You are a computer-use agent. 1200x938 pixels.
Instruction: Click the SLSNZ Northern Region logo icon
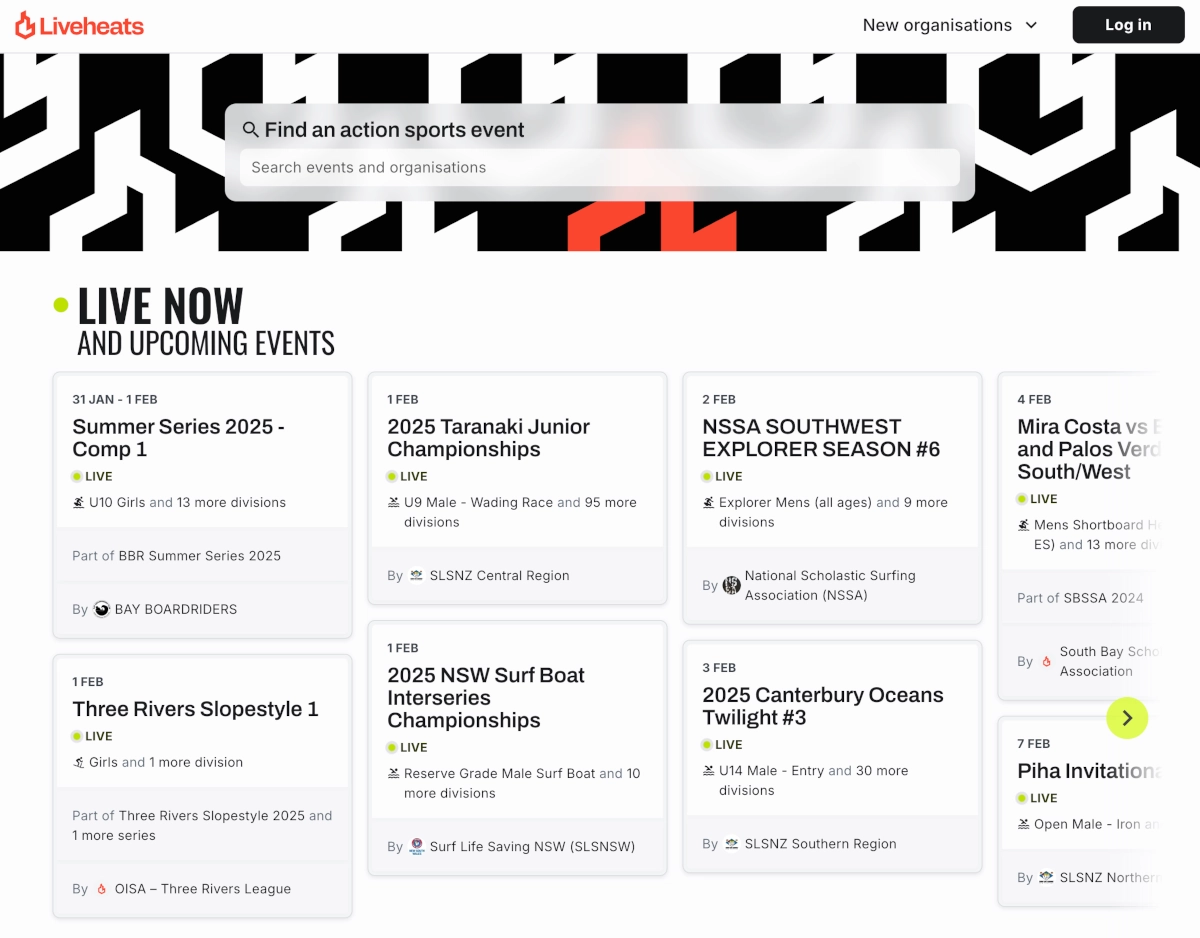[1047, 878]
